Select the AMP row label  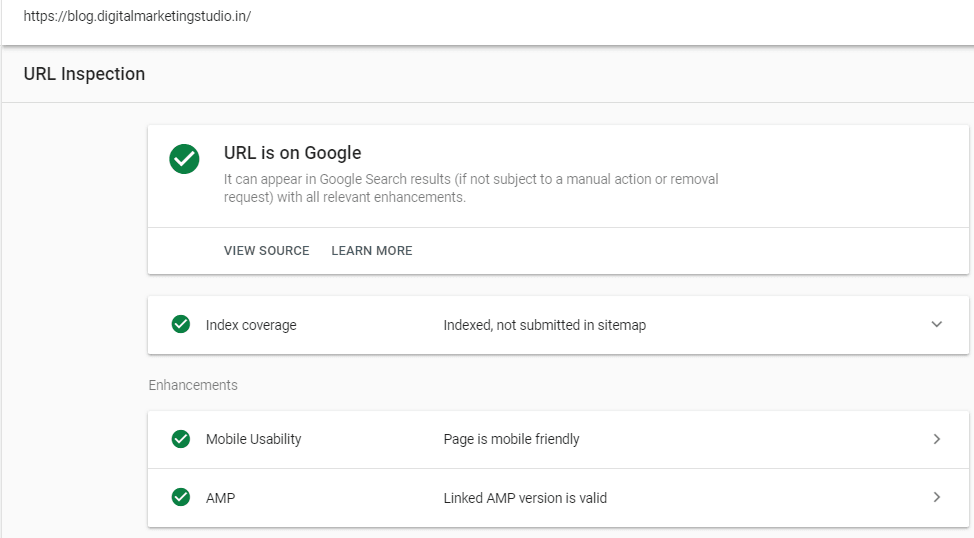(x=220, y=498)
